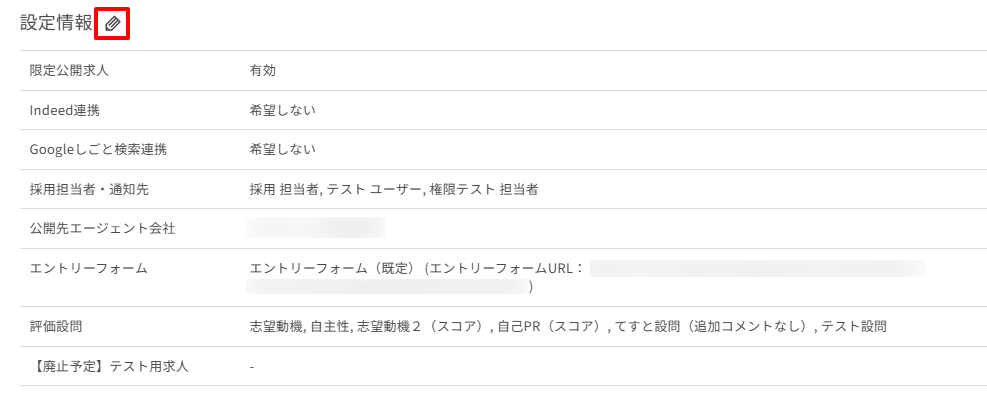Viewport: 987px width, 402px height.
Task: Select the 限定公開求人 row label
Action: [x=68, y=71]
